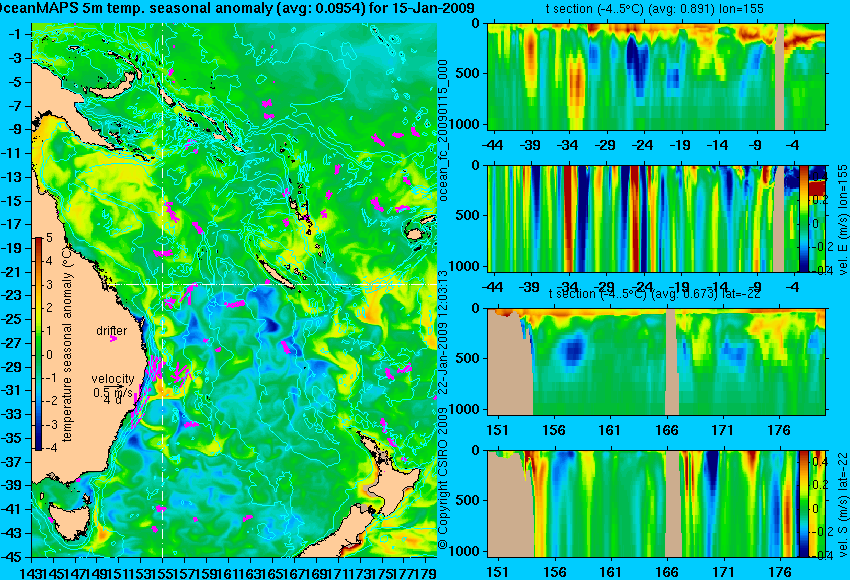
Task: Click the vel. S (m/s) colorbar
Action: 803,504
